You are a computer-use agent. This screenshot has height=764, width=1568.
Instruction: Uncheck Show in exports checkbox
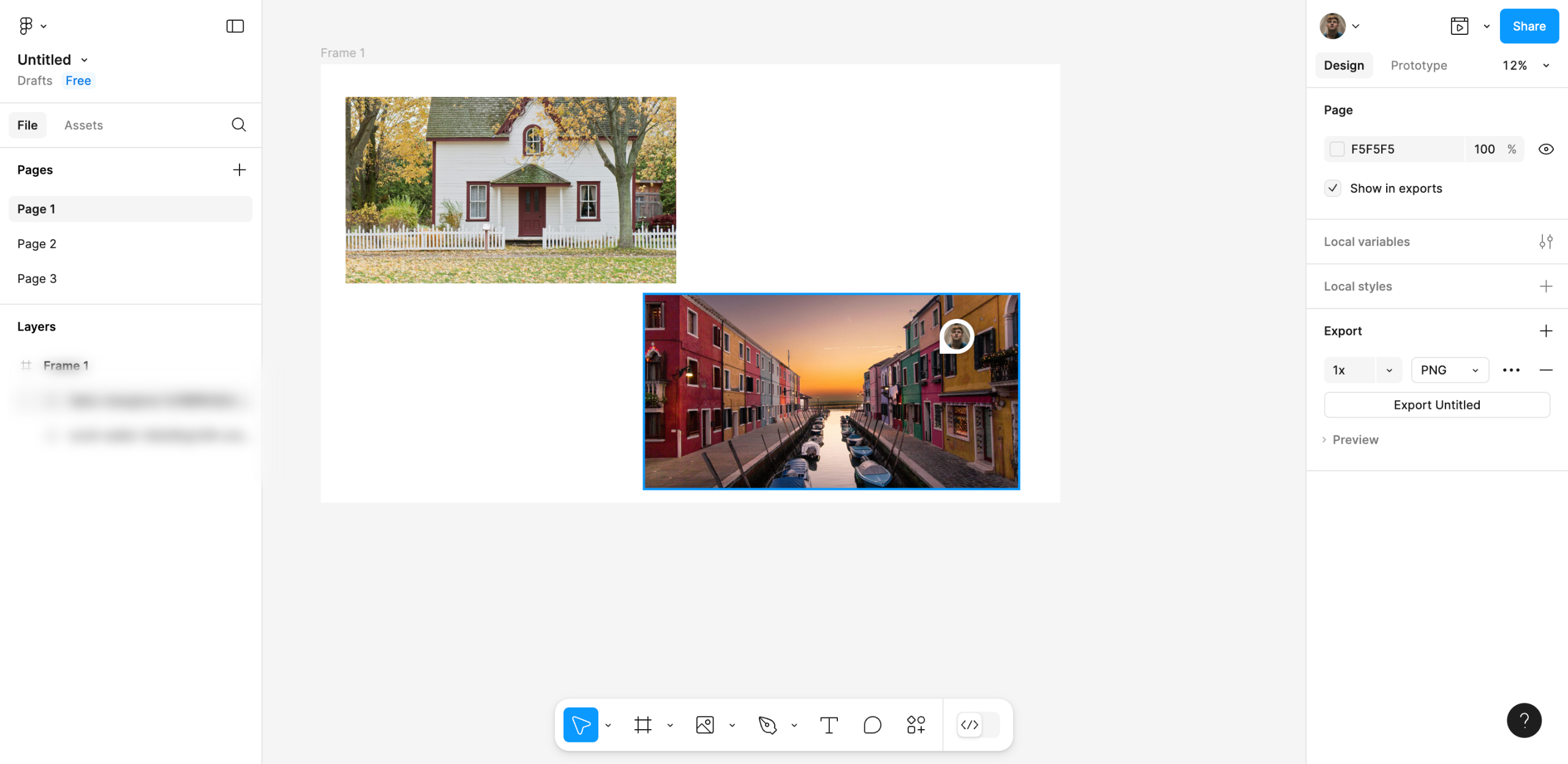[x=1333, y=188]
